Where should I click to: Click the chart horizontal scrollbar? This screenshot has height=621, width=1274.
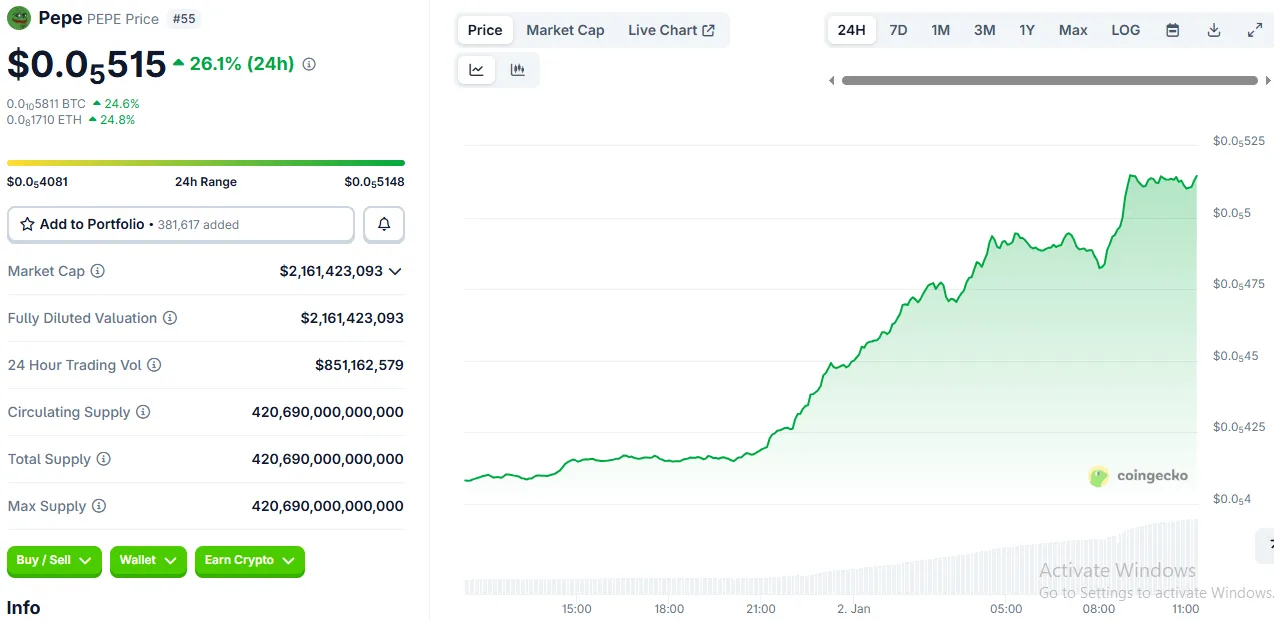click(1049, 80)
